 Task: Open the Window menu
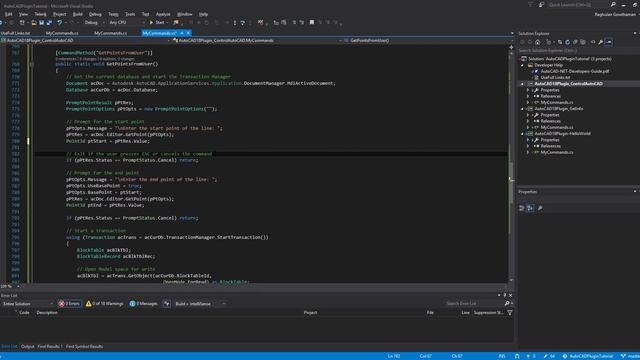click(184, 14)
